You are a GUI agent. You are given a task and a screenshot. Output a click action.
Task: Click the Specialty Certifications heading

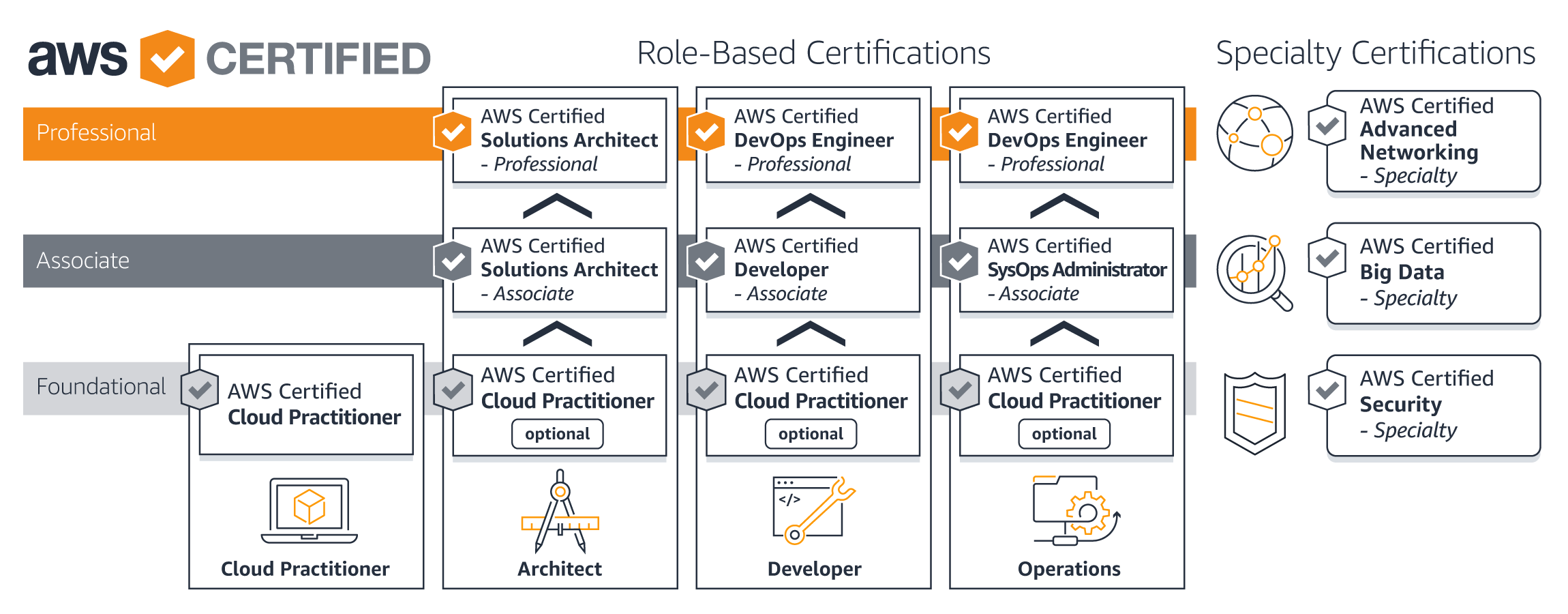click(1376, 54)
